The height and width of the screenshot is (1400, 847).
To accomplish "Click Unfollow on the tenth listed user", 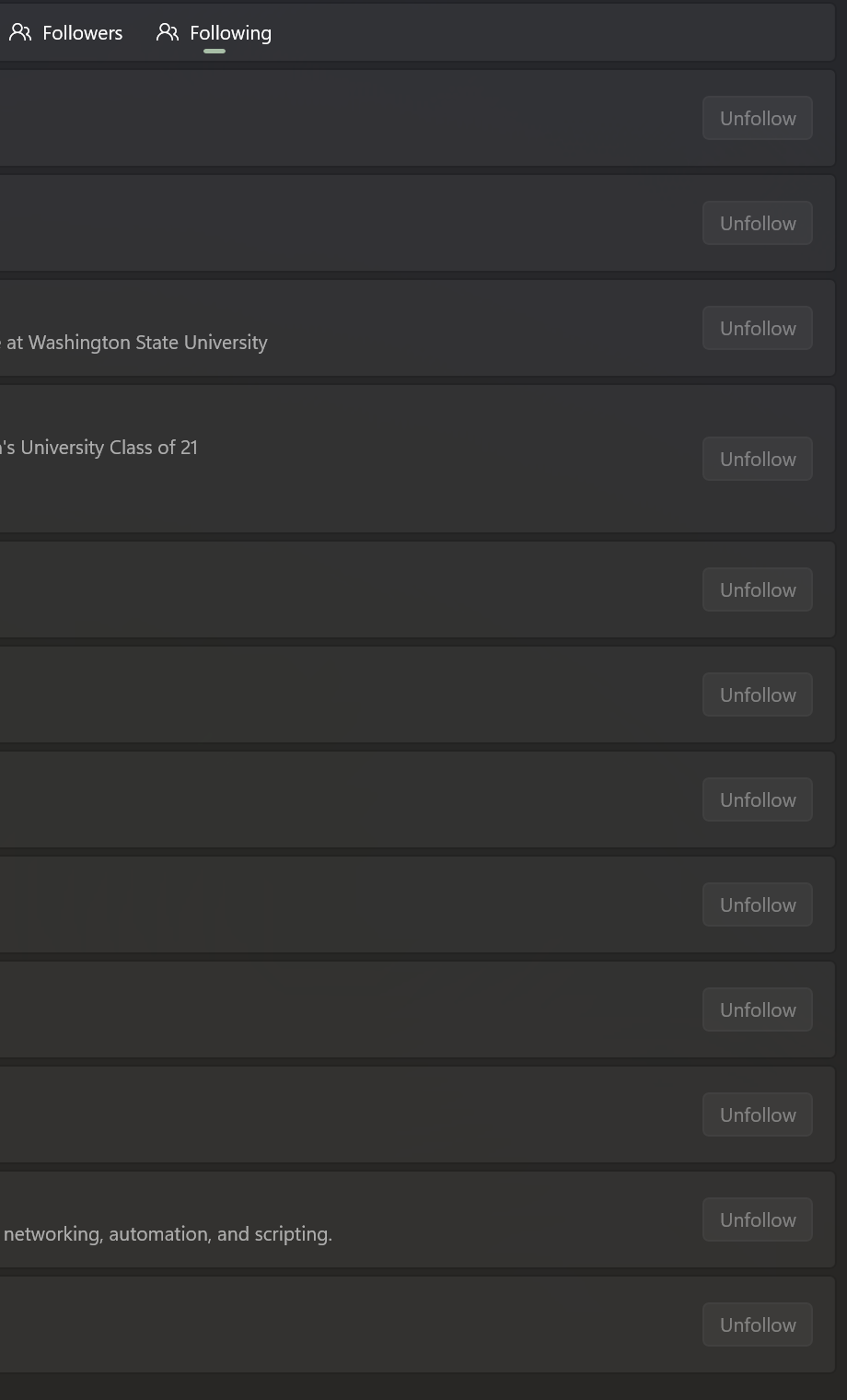I will pos(757,1114).
